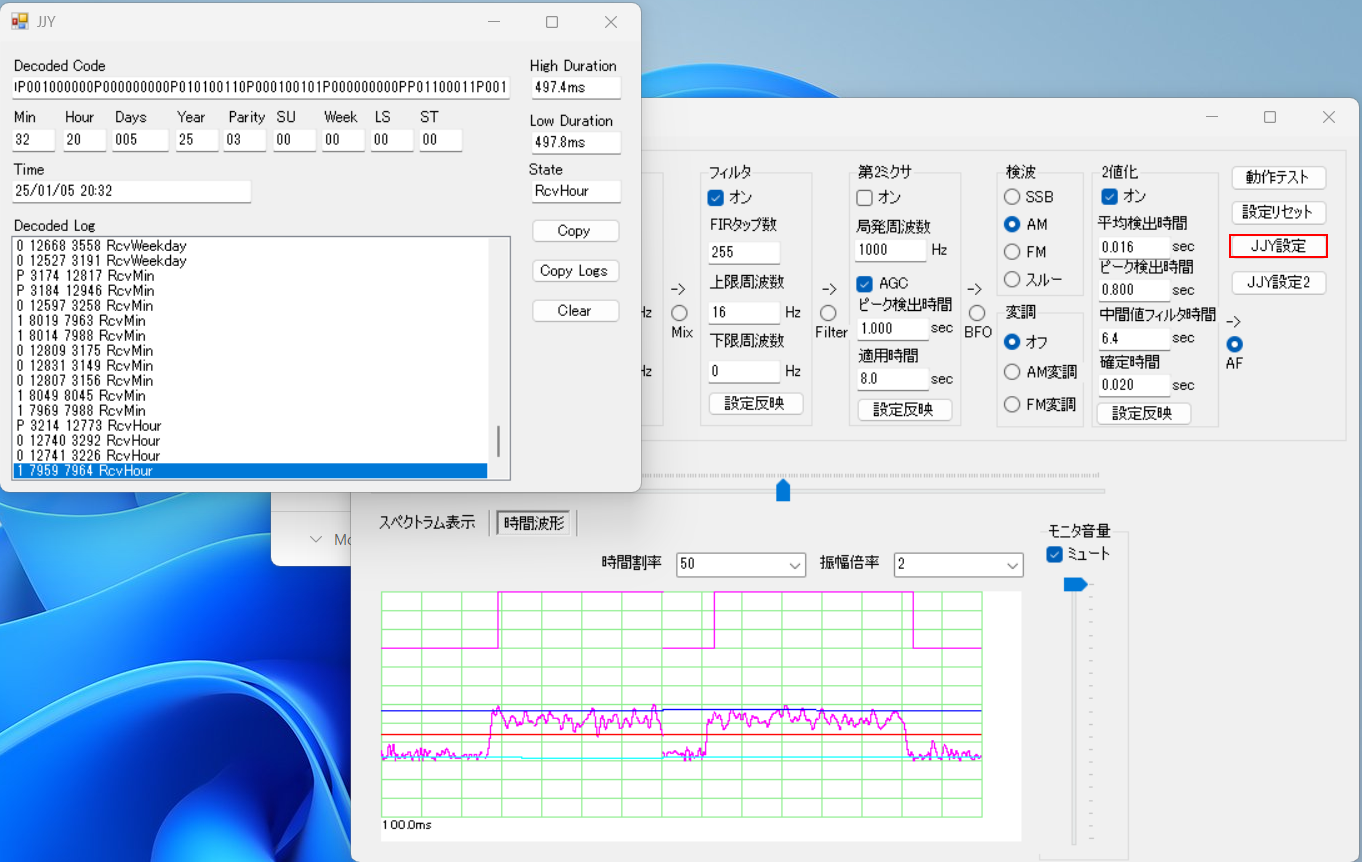Click the FIRタップ数 input field
This screenshot has height=862, width=1362.
[744, 252]
